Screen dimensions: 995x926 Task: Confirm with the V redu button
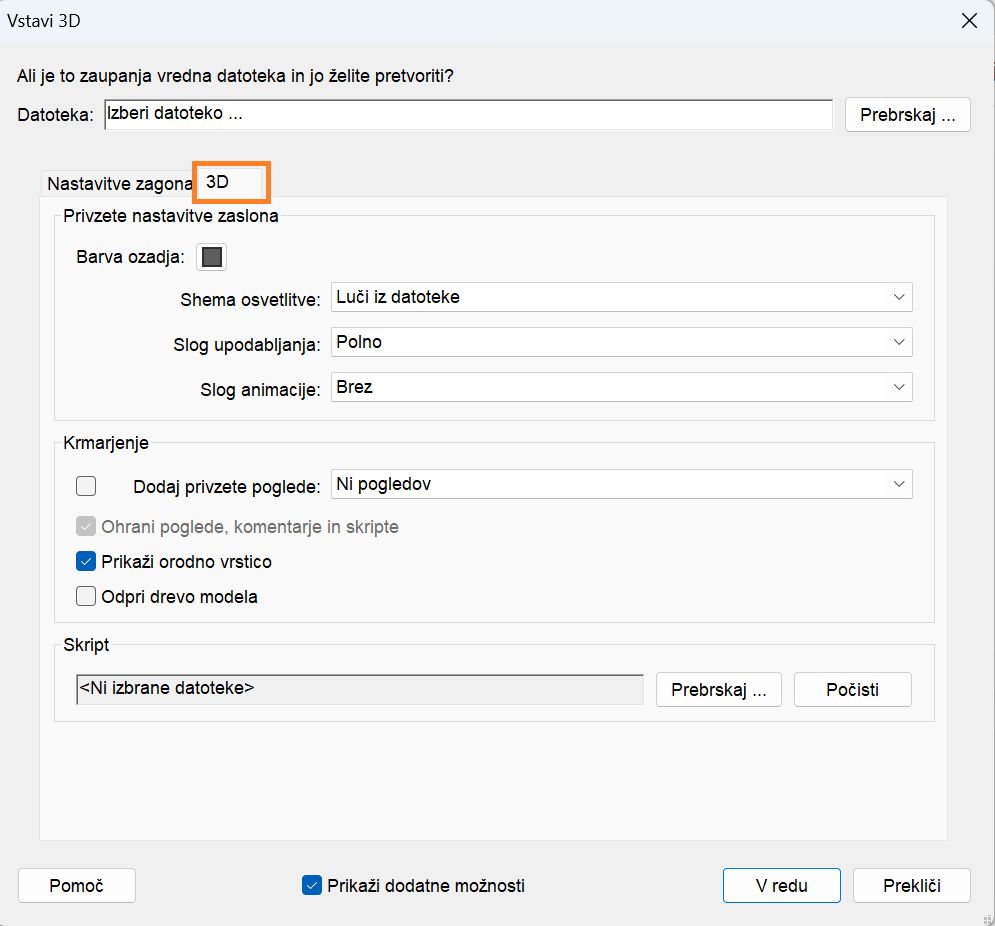tap(782, 885)
